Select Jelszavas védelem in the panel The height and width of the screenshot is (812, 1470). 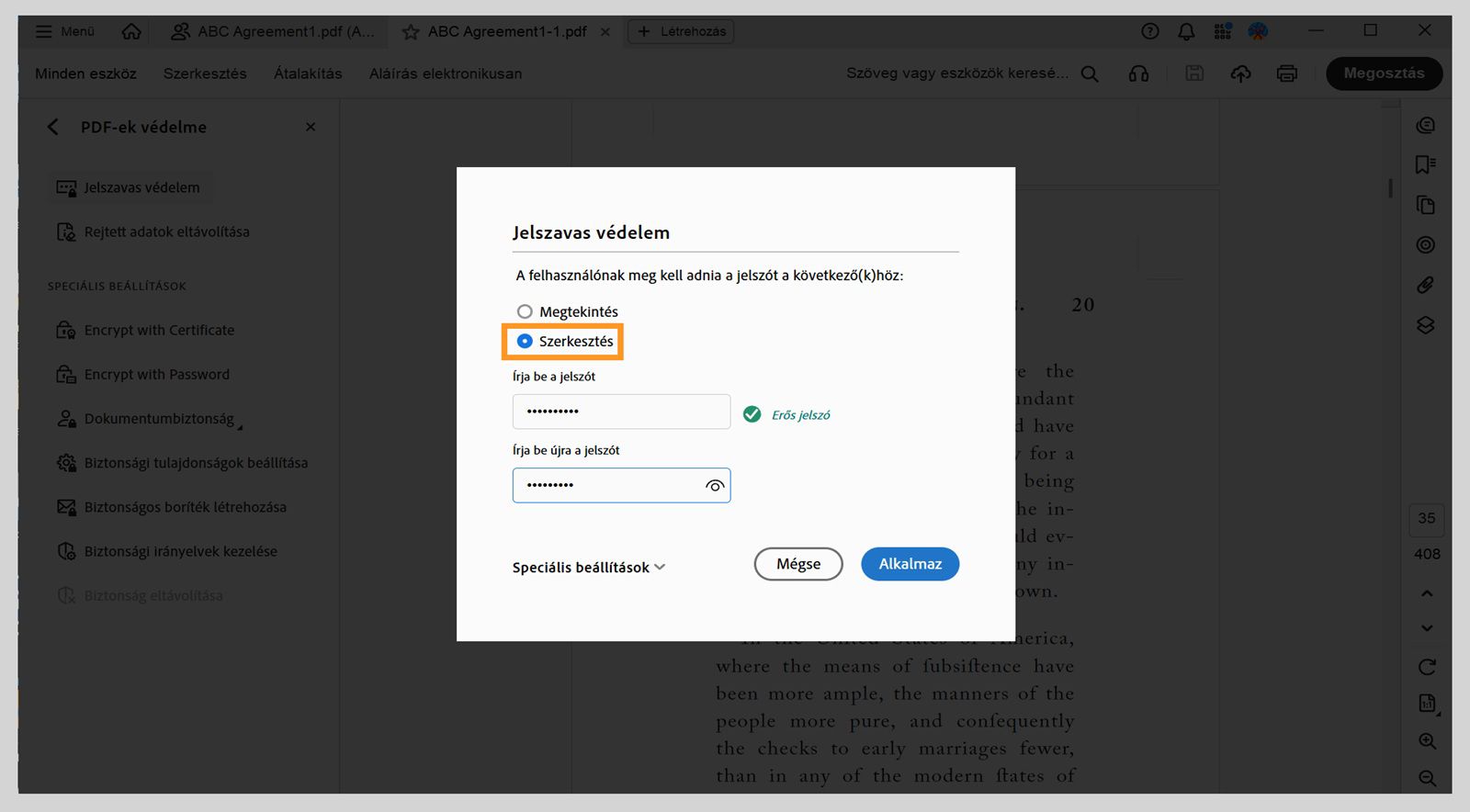tap(129, 187)
